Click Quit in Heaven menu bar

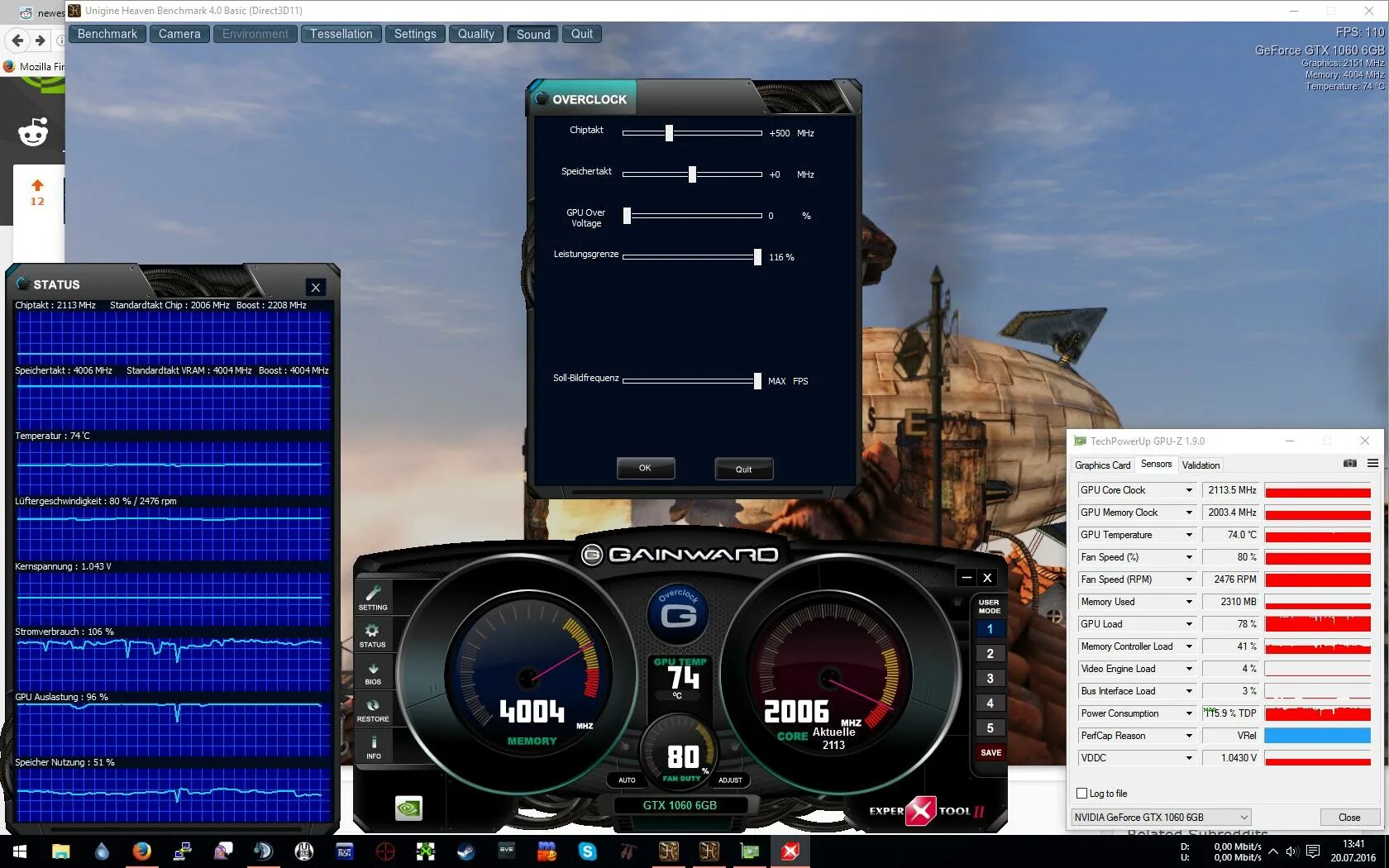click(582, 34)
